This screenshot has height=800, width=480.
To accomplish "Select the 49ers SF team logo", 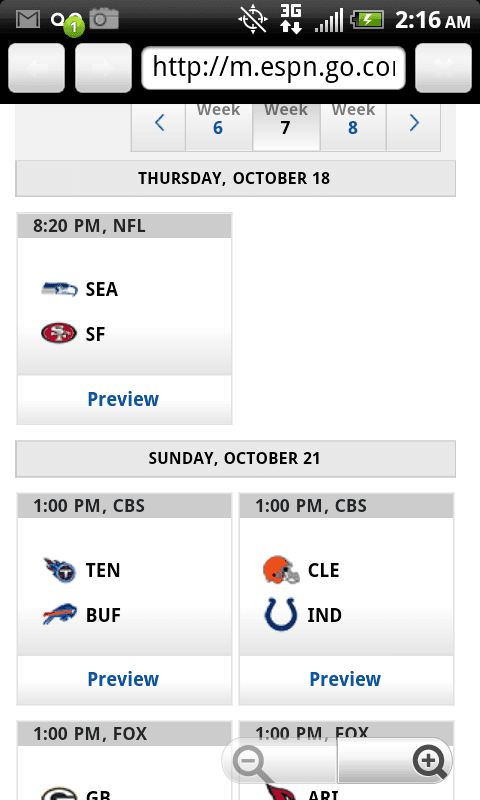I will [59, 333].
